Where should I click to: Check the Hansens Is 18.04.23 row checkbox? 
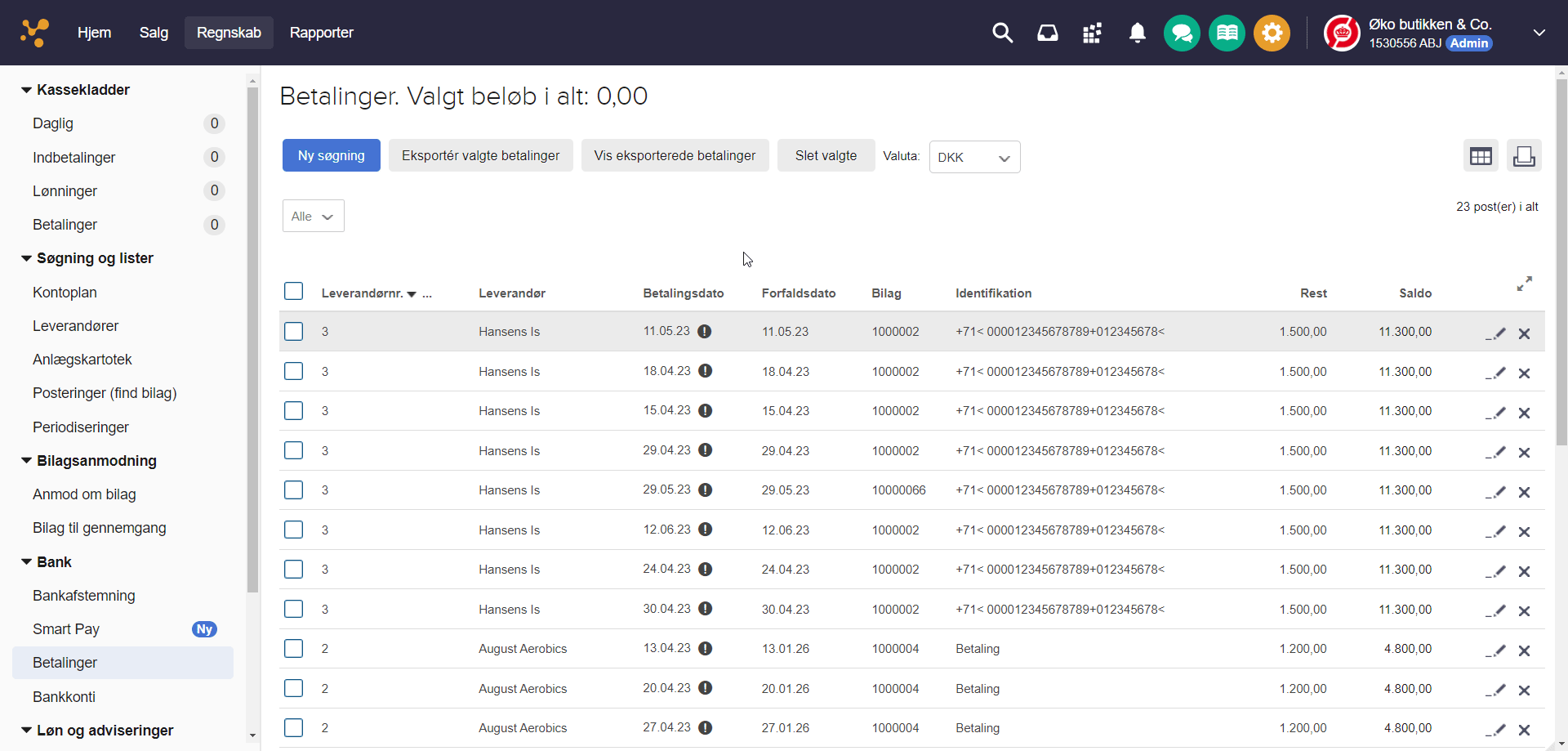[x=294, y=371]
